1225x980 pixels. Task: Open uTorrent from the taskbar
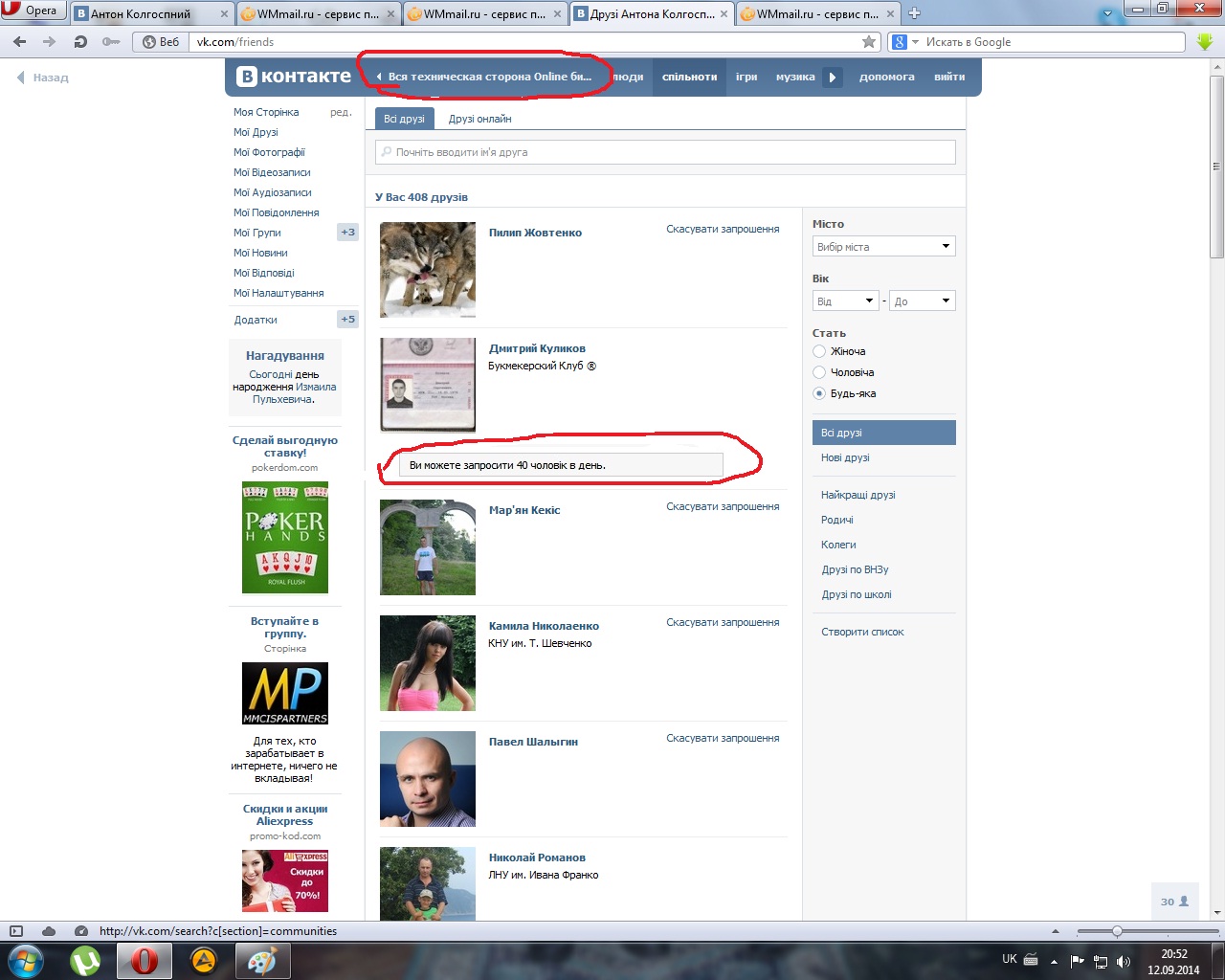[x=85, y=961]
